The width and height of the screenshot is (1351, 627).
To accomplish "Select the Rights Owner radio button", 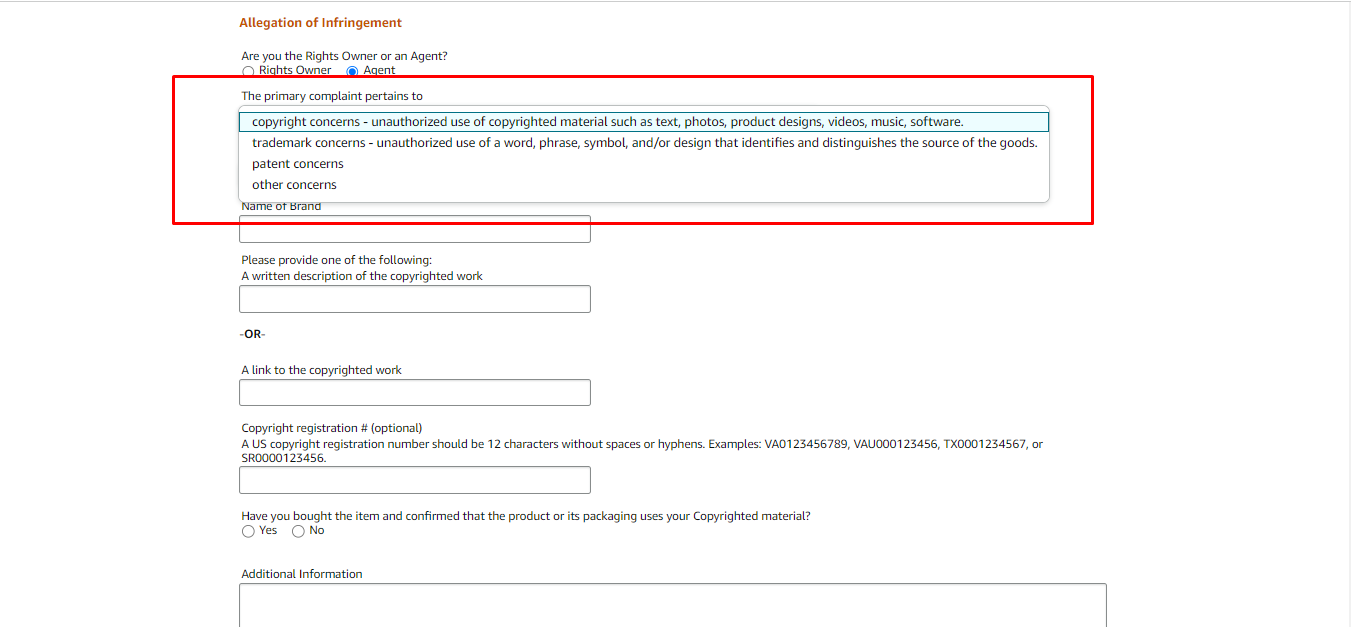I will pos(248,71).
